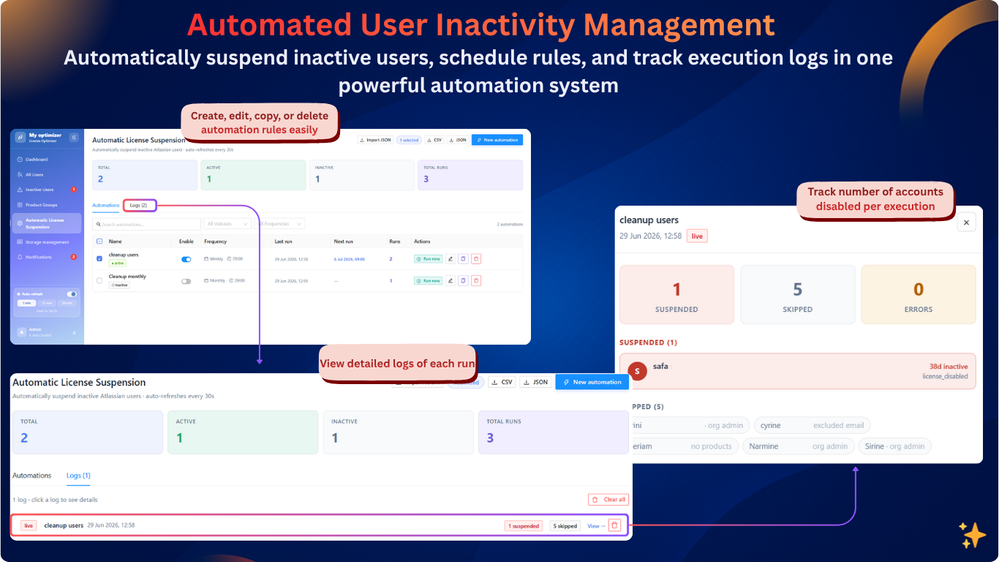Click the ACTIVE stat card in upper panel
999x562 pixels.
253,175
